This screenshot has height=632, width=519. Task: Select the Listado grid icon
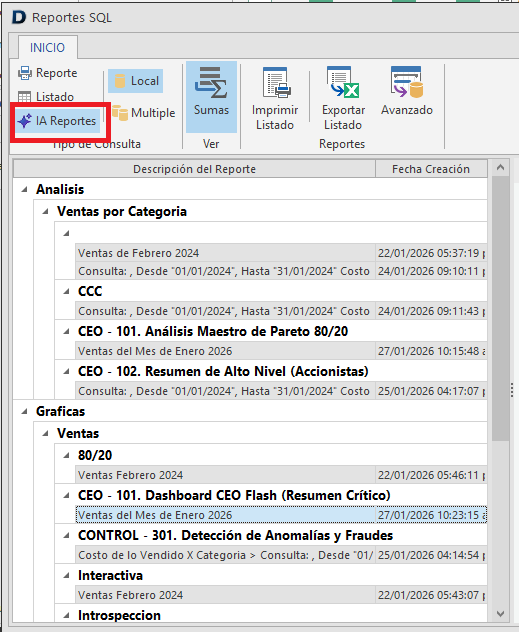pos(25,97)
